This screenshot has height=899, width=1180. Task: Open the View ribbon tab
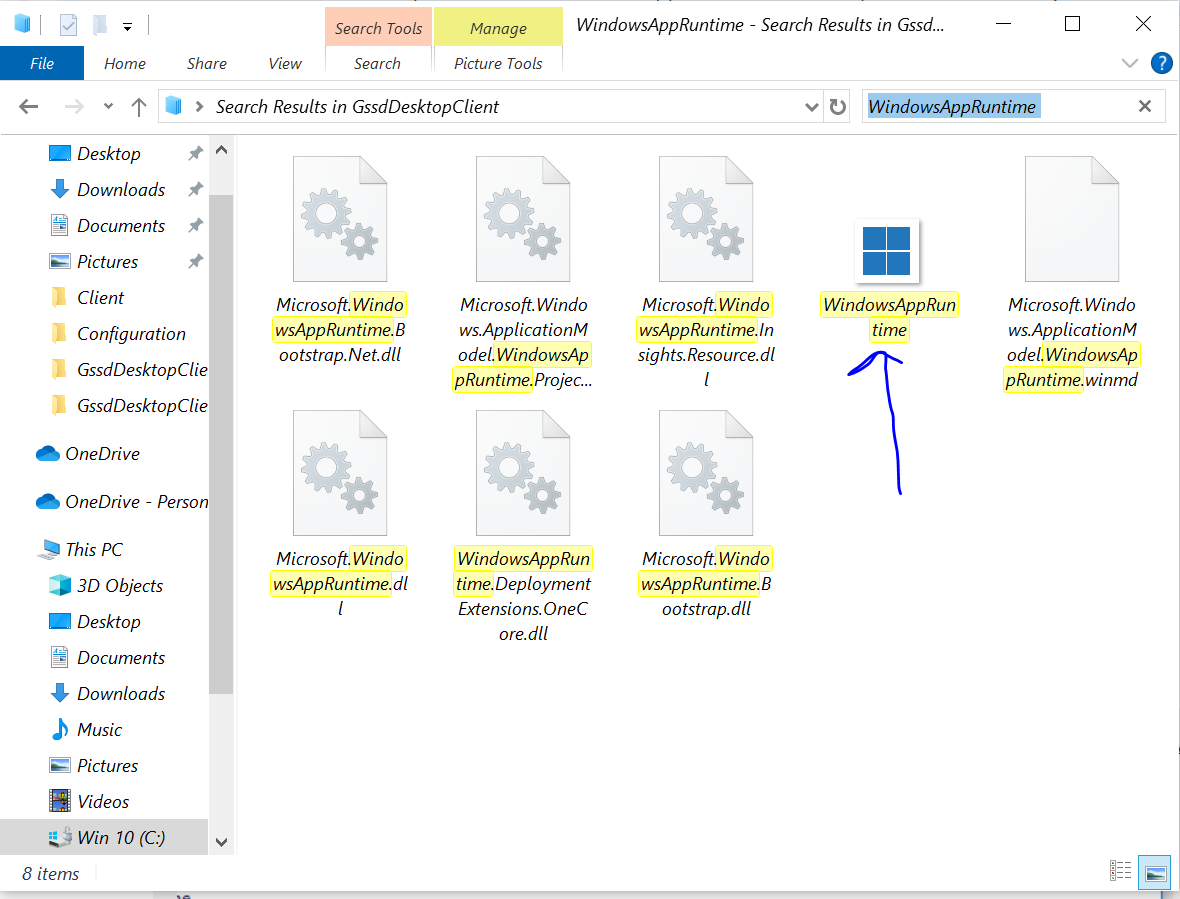click(x=285, y=64)
